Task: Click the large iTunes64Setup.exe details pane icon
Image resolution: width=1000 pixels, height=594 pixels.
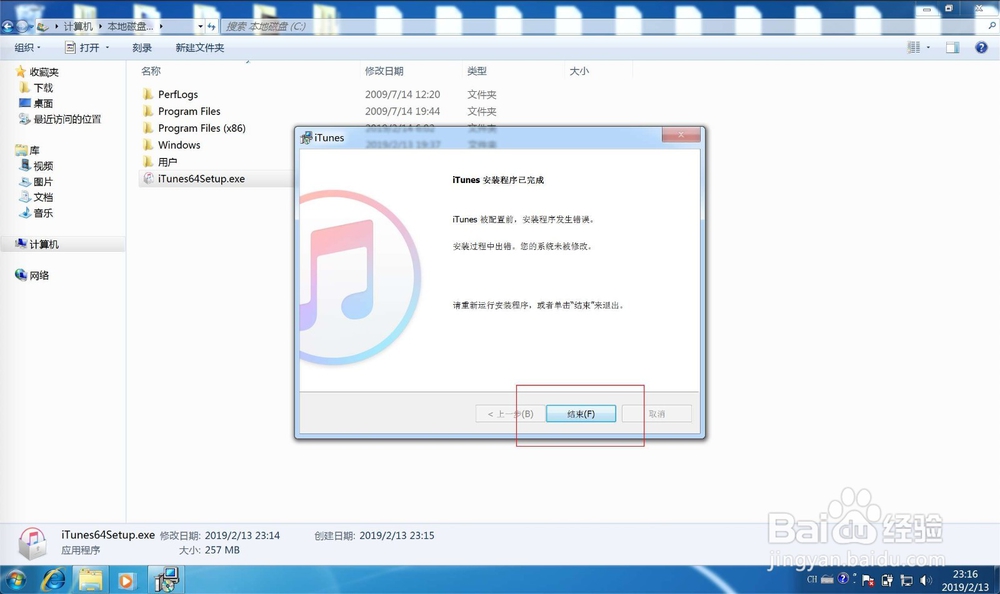Action: tap(32, 542)
